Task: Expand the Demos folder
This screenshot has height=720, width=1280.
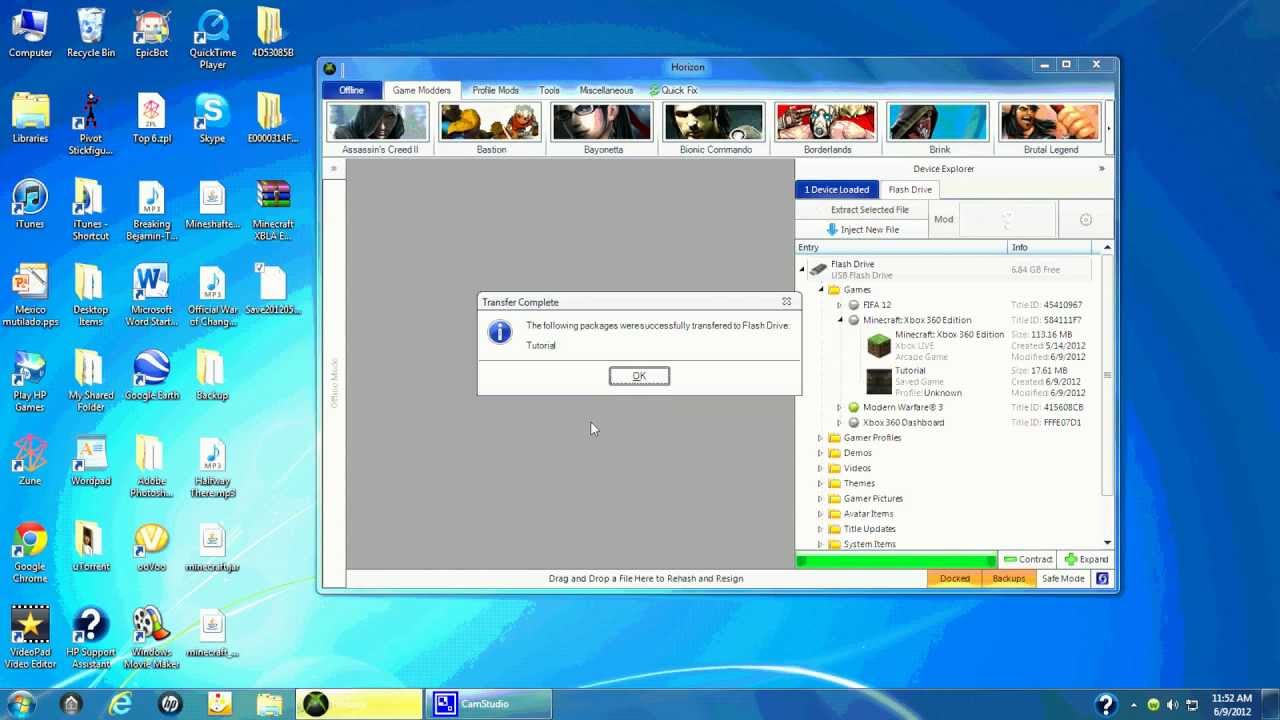Action: point(820,453)
